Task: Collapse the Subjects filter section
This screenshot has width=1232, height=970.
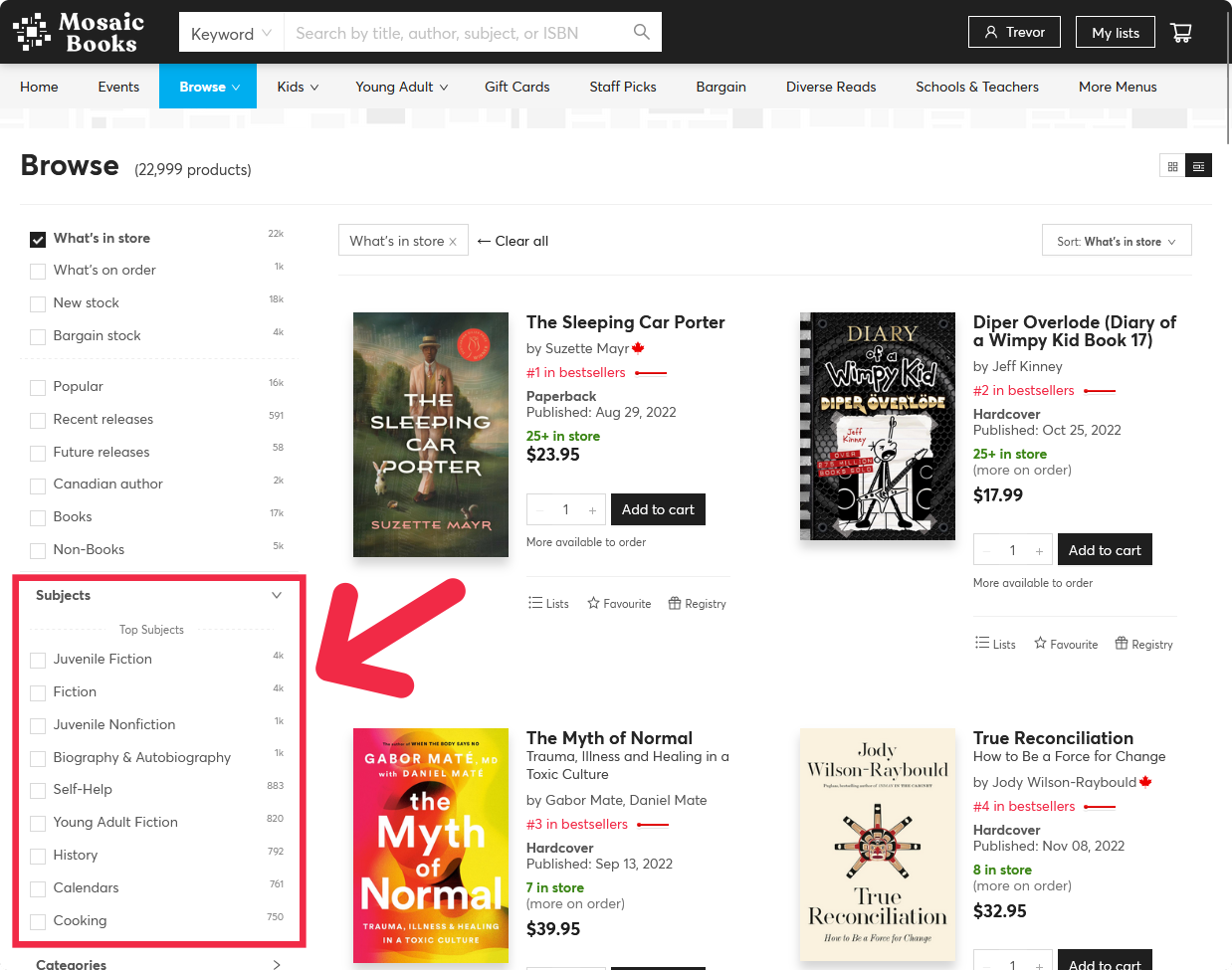Action: [x=276, y=595]
